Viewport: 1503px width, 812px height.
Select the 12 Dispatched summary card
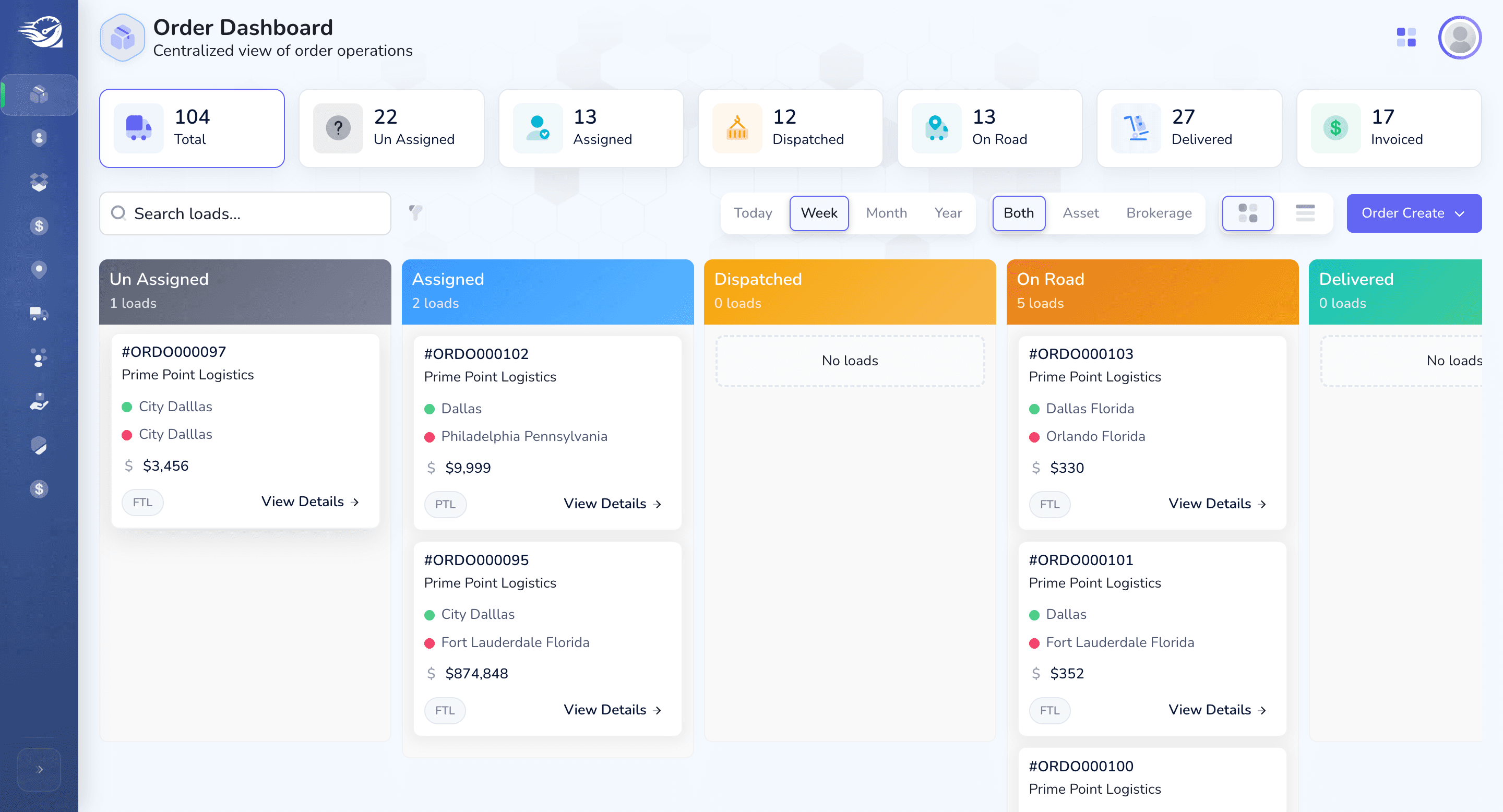click(x=791, y=128)
